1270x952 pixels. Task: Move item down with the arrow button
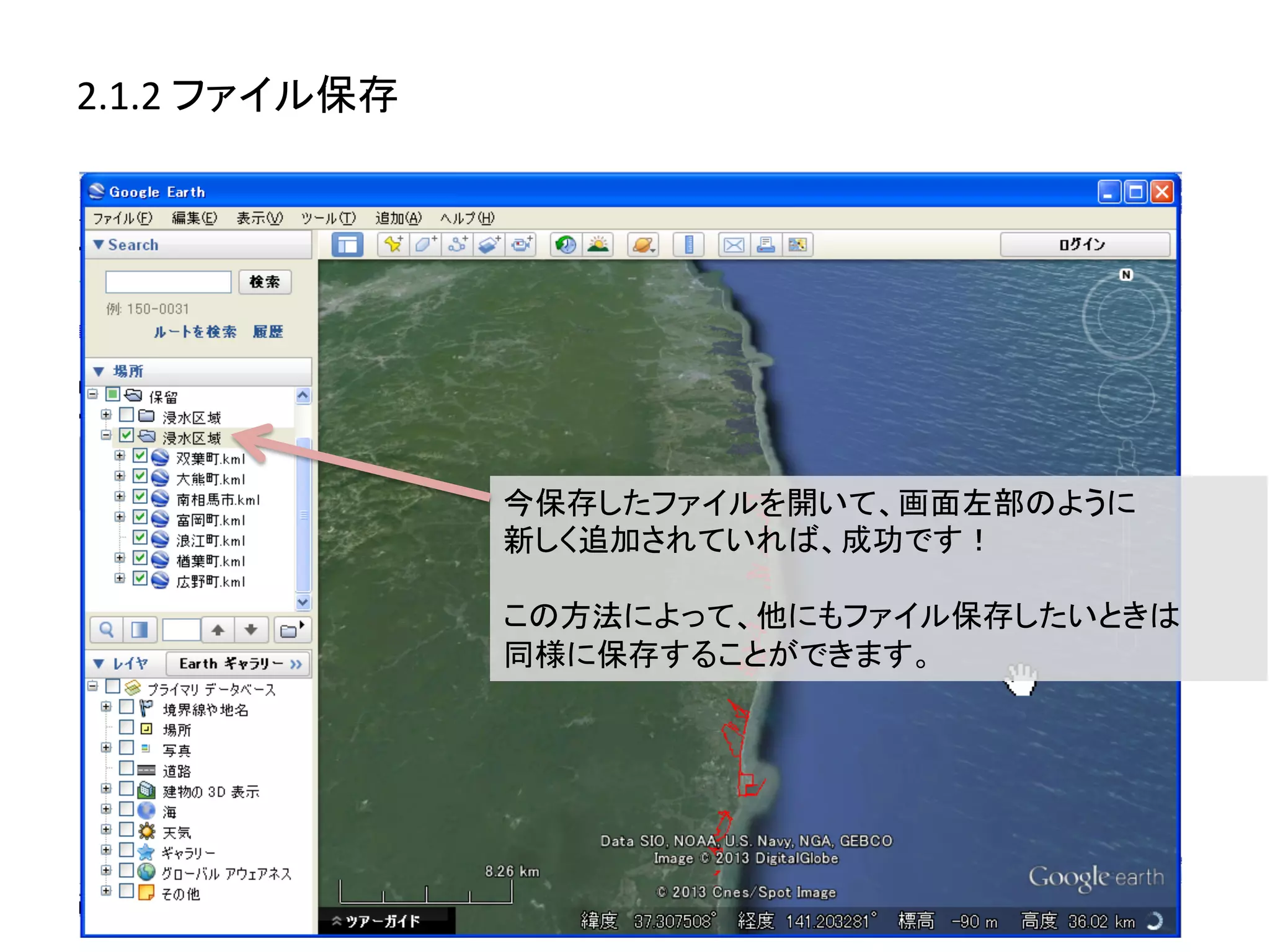[251, 630]
